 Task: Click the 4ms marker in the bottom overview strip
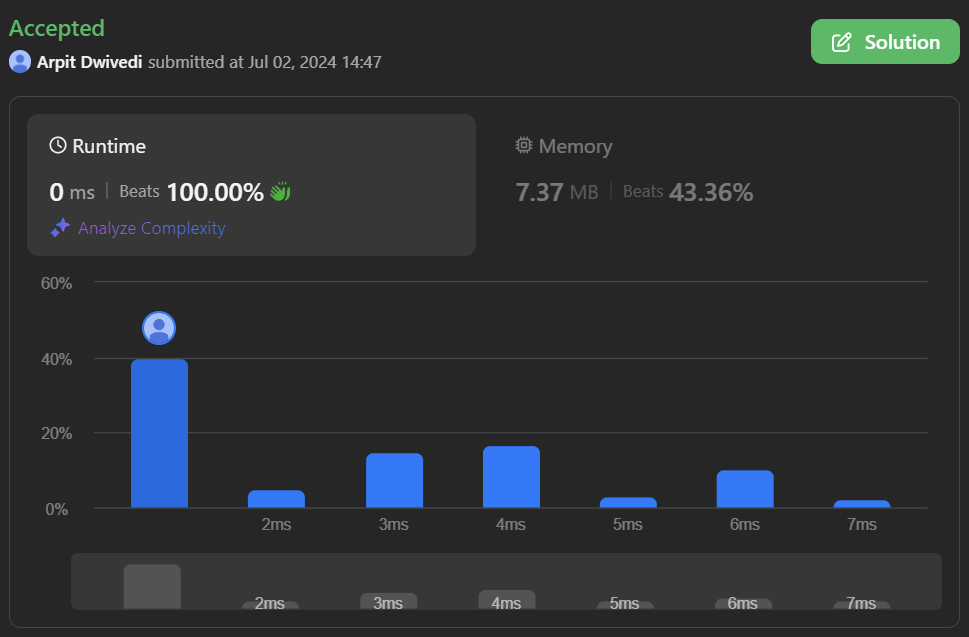tap(507, 601)
